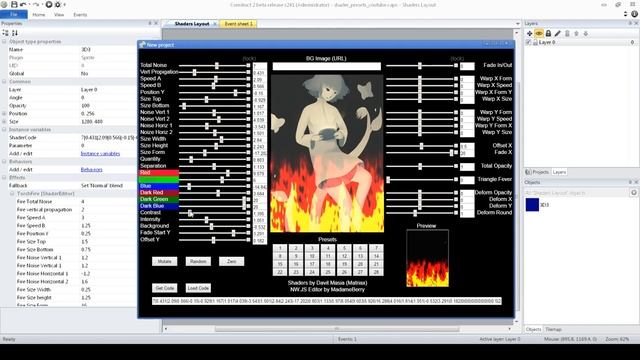
Task: Add a new layer with the plus icon
Action: pyautogui.click(x=529, y=33)
